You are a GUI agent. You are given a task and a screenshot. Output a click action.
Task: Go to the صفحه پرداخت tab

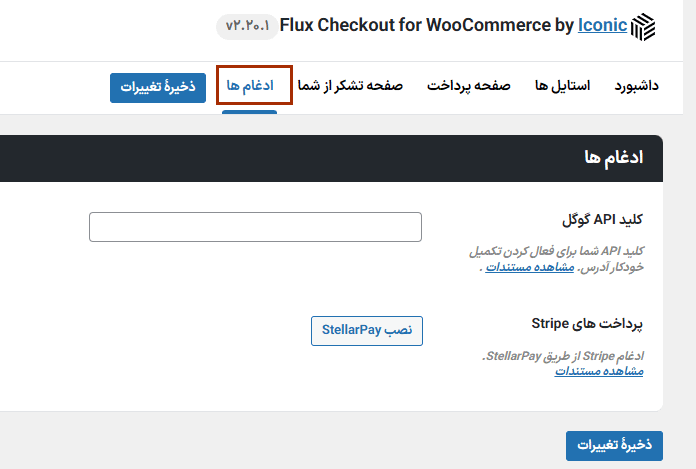469,86
